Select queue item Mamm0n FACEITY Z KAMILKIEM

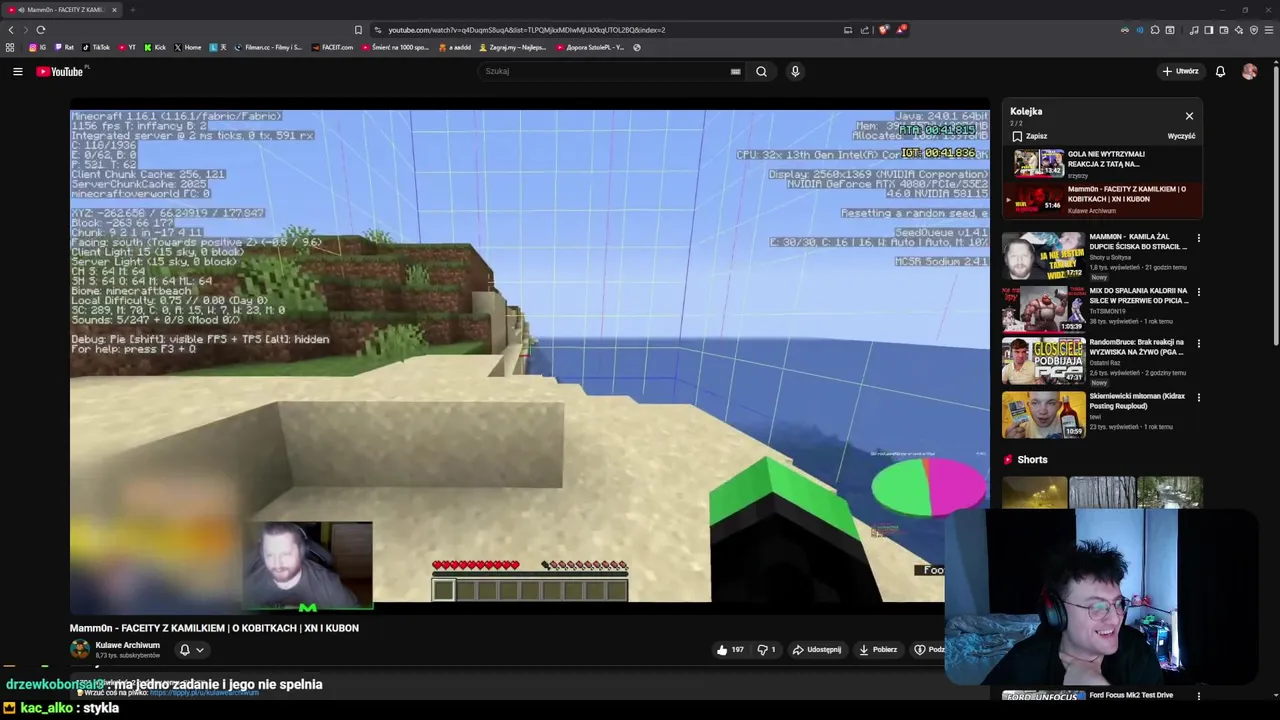point(1103,199)
